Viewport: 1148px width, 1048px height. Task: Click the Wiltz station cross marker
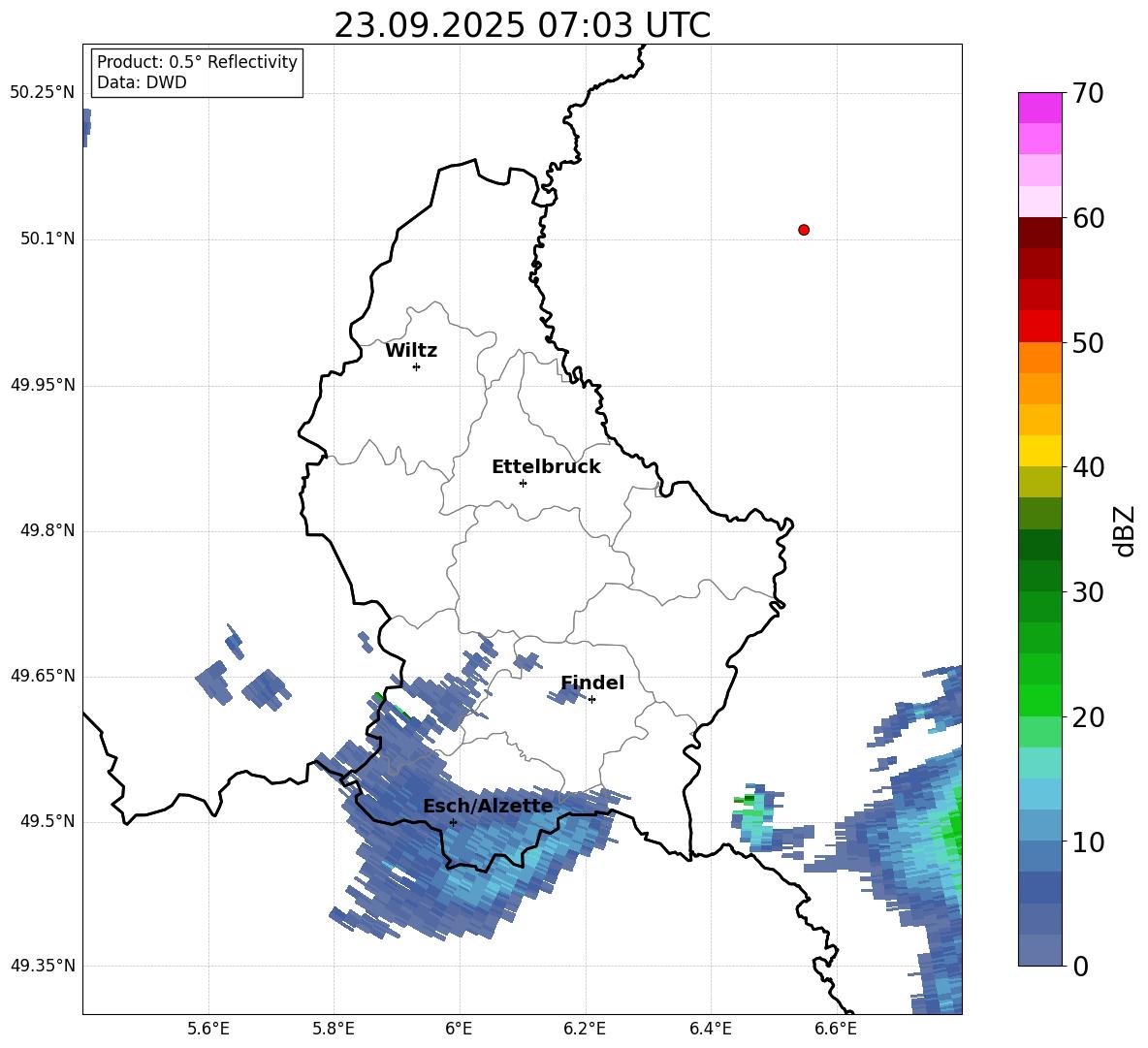tap(416, 366)
